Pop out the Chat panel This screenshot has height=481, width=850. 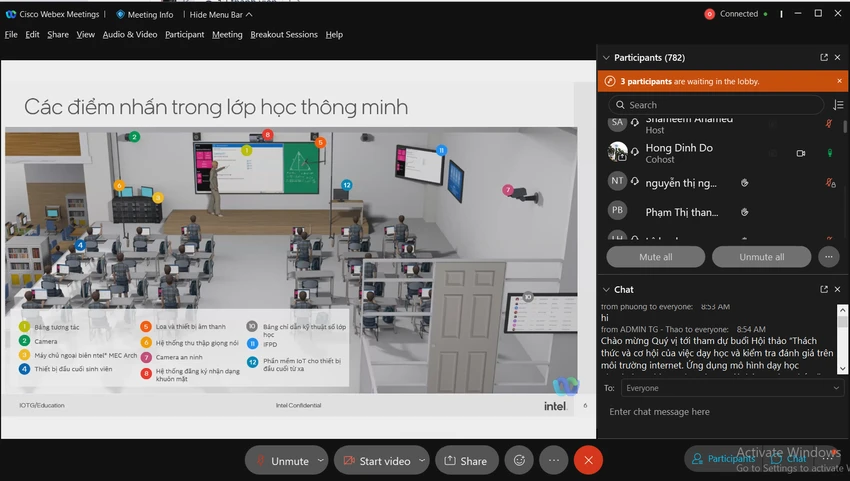pos(824,290)
